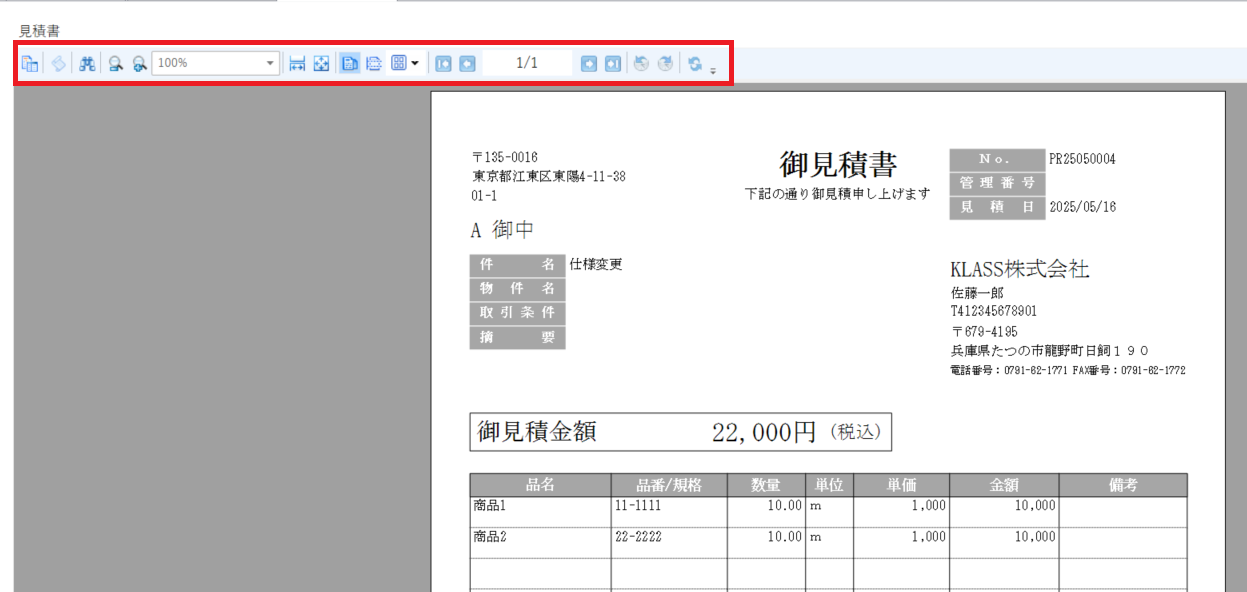Click the 管理番号 label cell
Screen dimensions: 1247x592
[997, 184]
